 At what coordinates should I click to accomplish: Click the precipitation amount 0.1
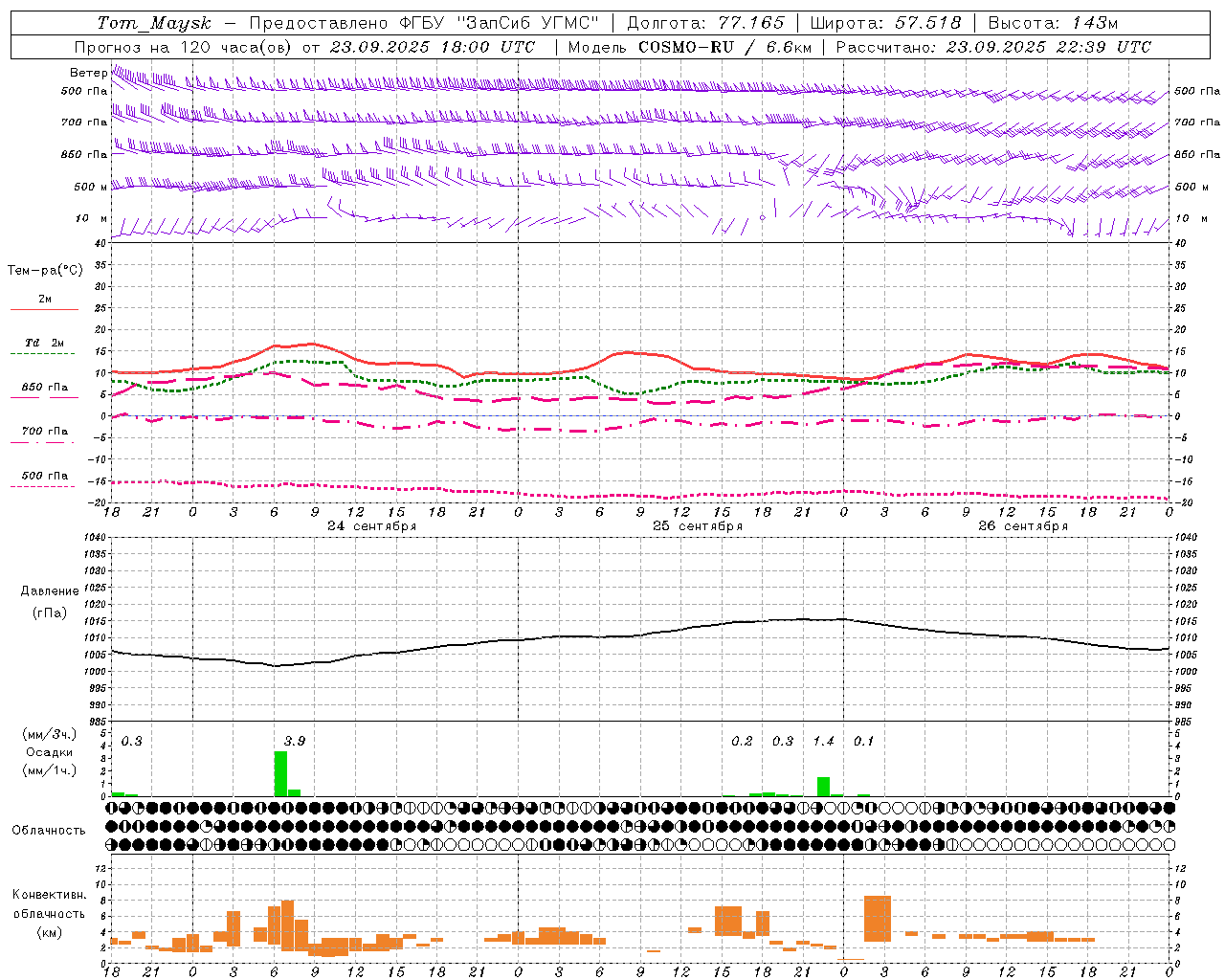click(864, 742)
